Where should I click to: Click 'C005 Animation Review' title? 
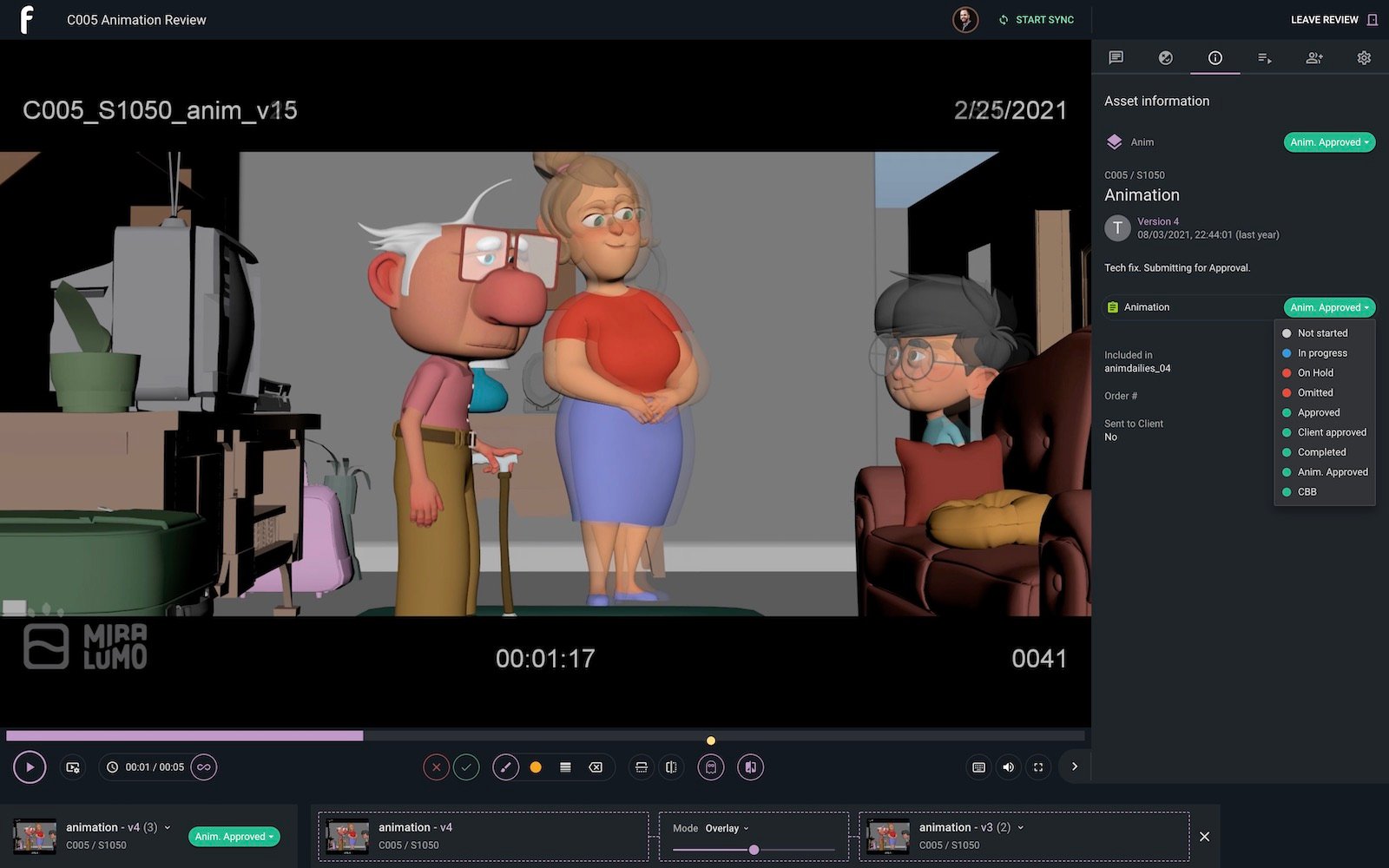click(x=136, y=19)
